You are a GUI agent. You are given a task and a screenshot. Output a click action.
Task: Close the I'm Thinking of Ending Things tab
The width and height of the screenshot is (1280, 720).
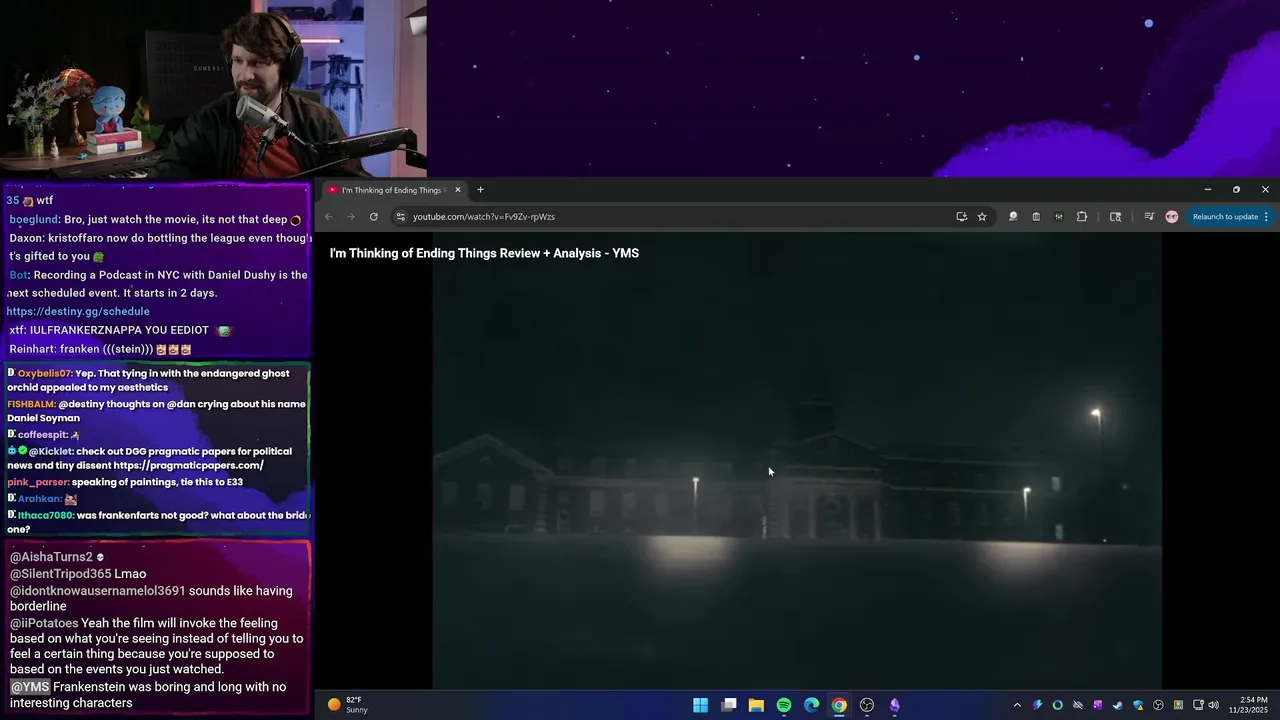458,190
